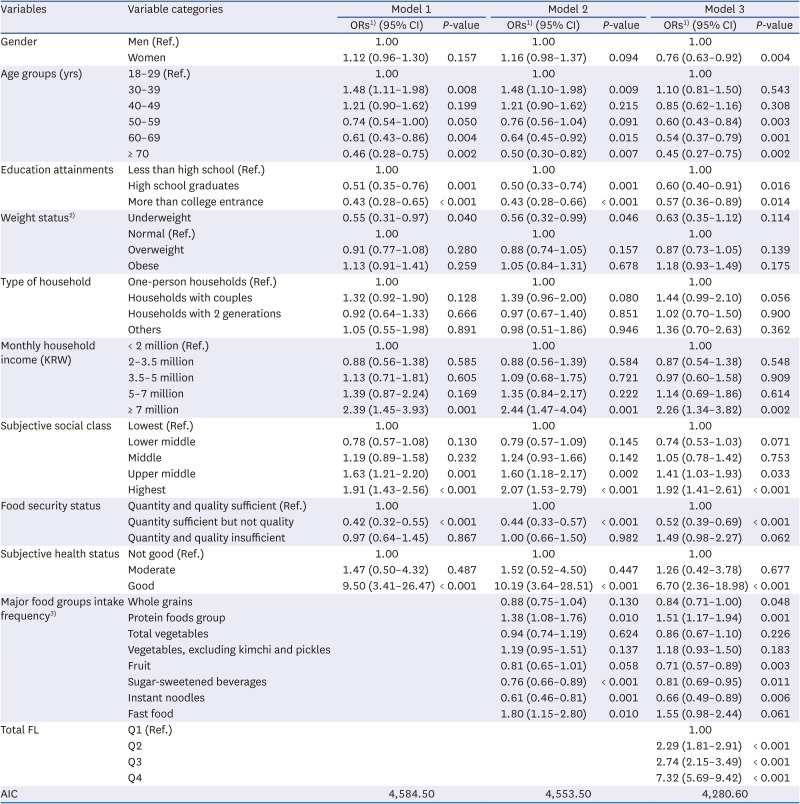Click the 'Type of household' label
800x804 pixels.
(x=46, y=282)
